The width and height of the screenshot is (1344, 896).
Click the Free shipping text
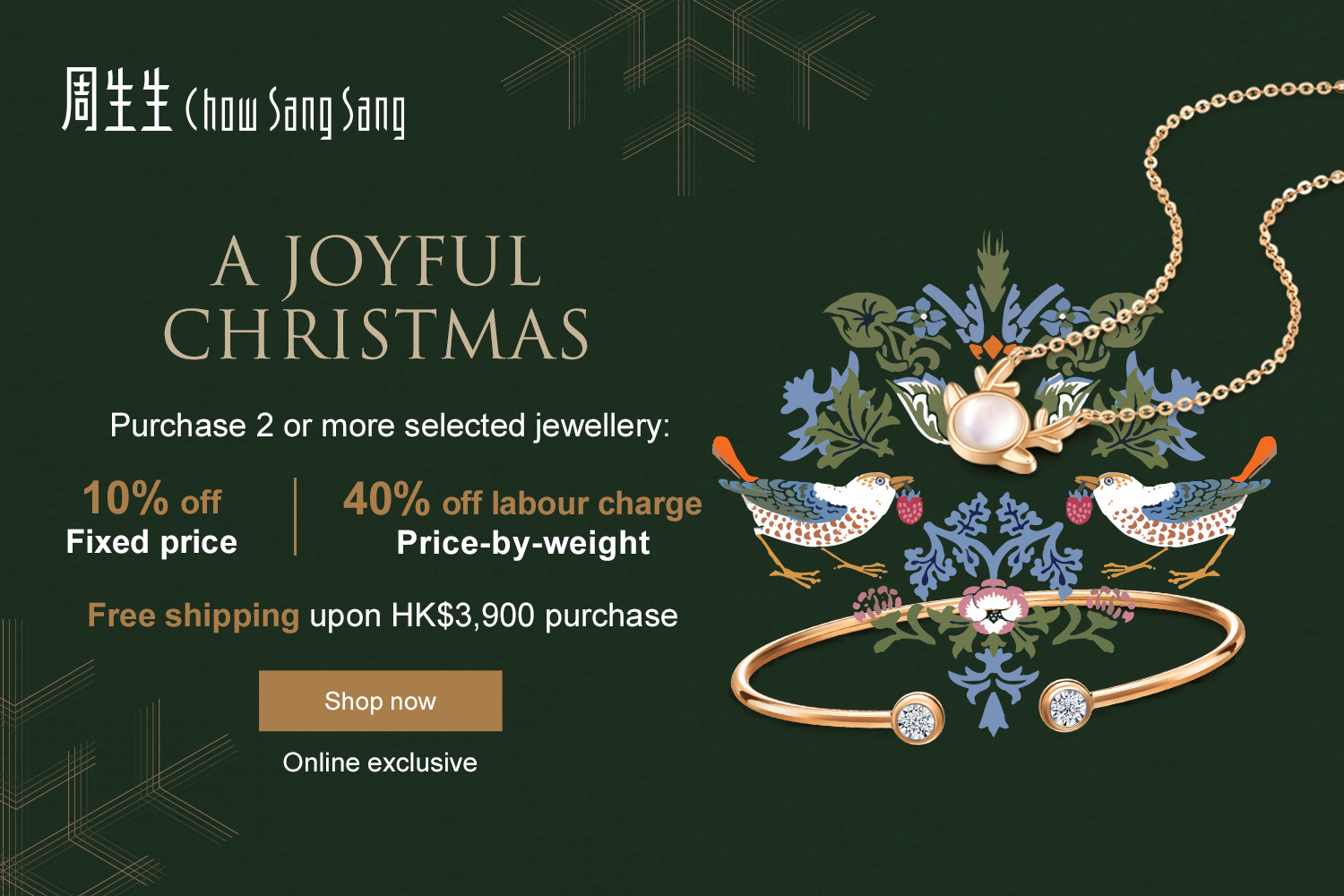point(194,616)
